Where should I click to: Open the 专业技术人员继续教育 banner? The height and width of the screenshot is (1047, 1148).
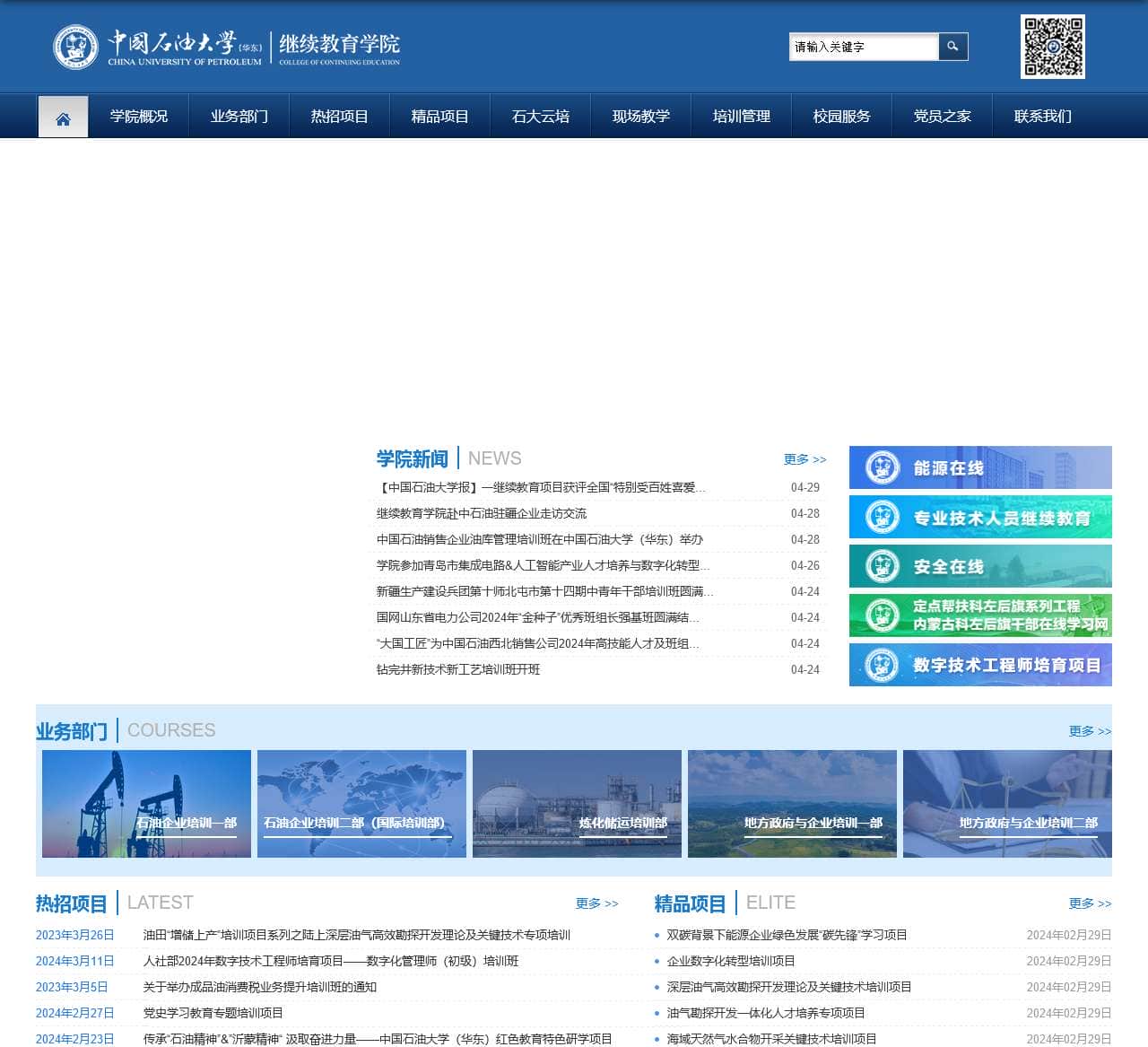[x=980, y=517]
